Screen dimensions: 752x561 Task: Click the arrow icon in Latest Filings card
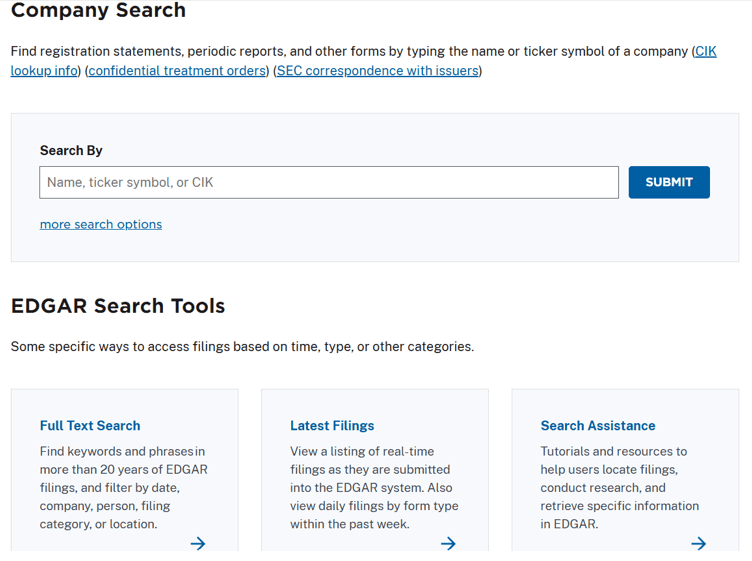448,543
